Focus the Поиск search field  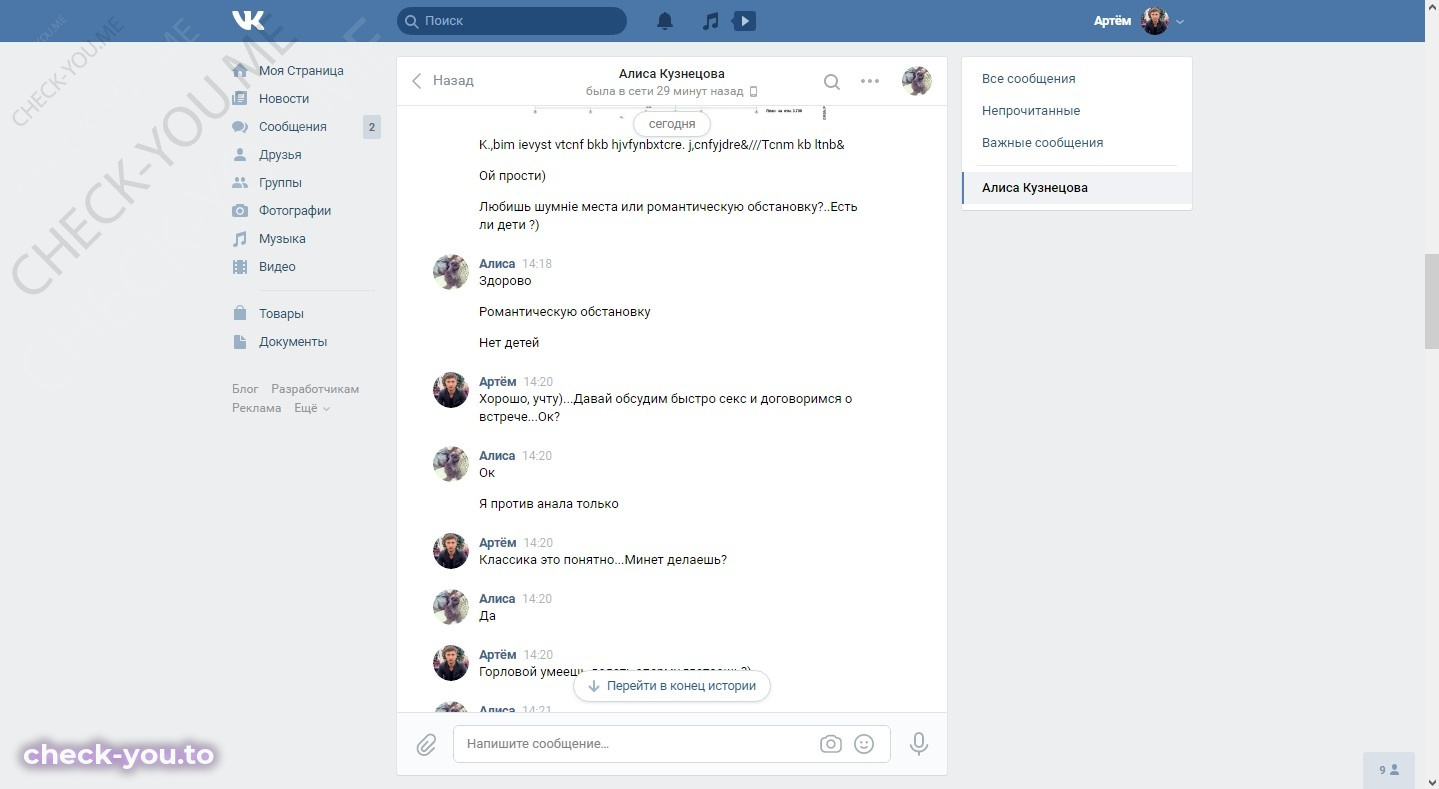pos(511,20)
